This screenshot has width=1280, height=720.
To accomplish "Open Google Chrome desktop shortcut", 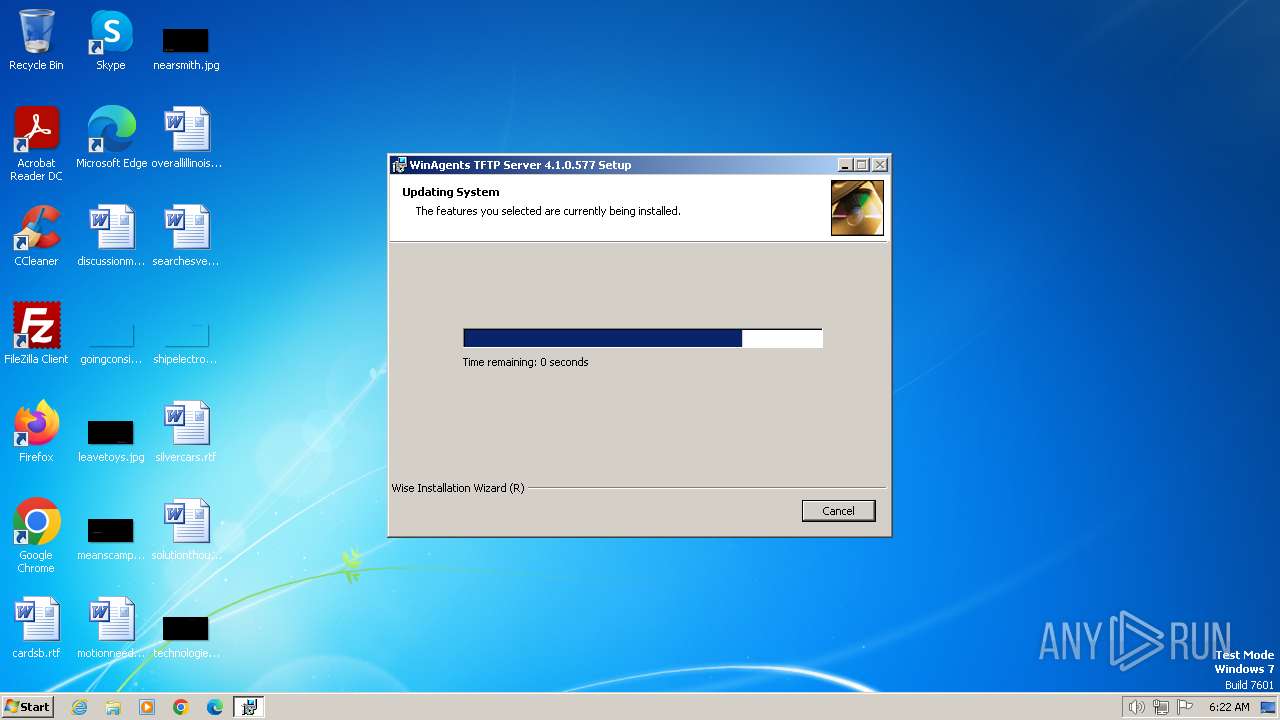I will point(36,536).
